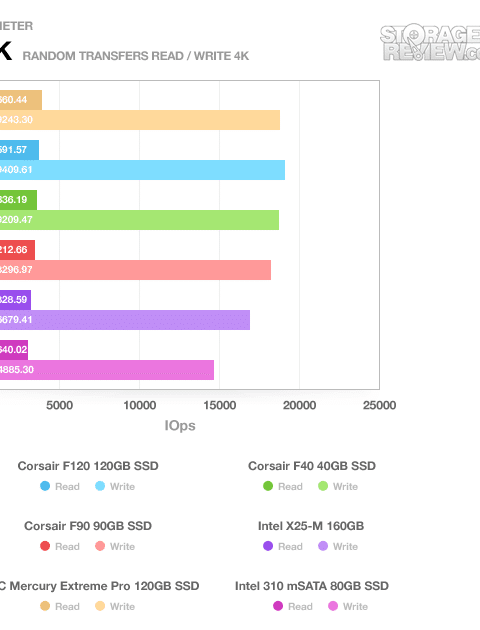Select the Intel 310 mSATA 80GB SSD title
This screenshot has height=630, width=480.
coord(312,586)
